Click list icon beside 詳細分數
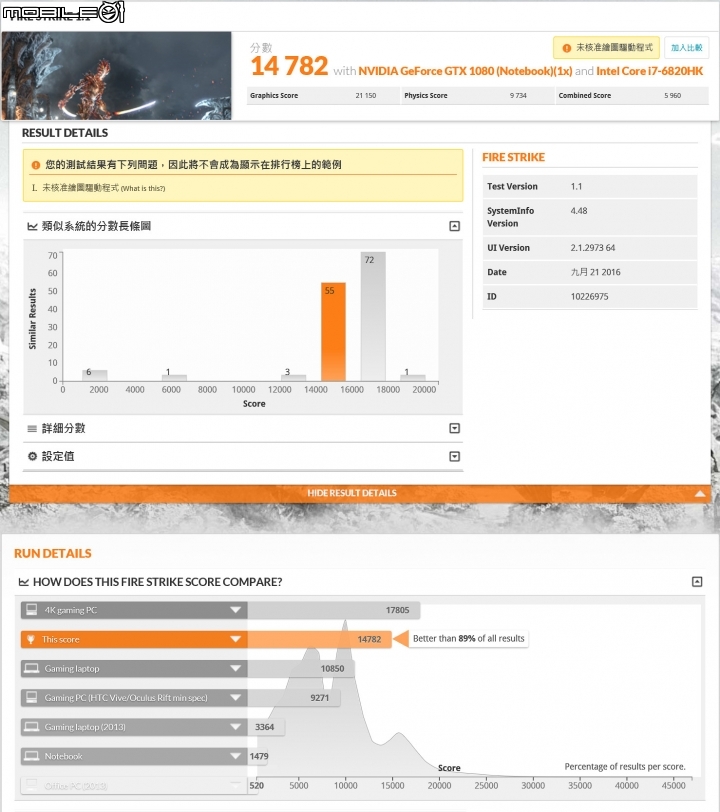The image size is (720, 812). click(x=32, y=428)
